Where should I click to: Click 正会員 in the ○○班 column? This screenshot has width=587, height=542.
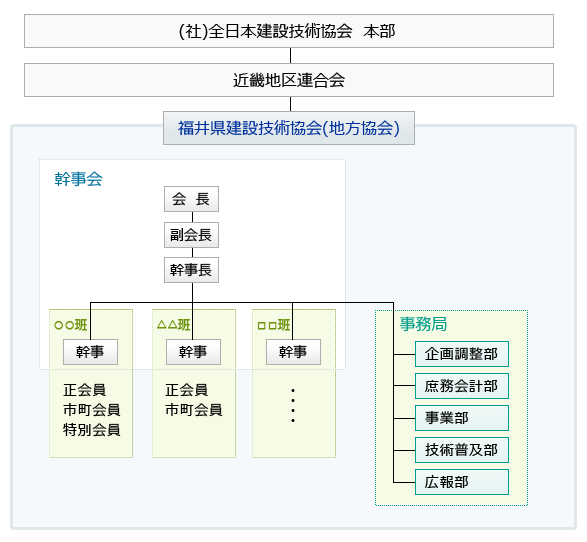84,390
